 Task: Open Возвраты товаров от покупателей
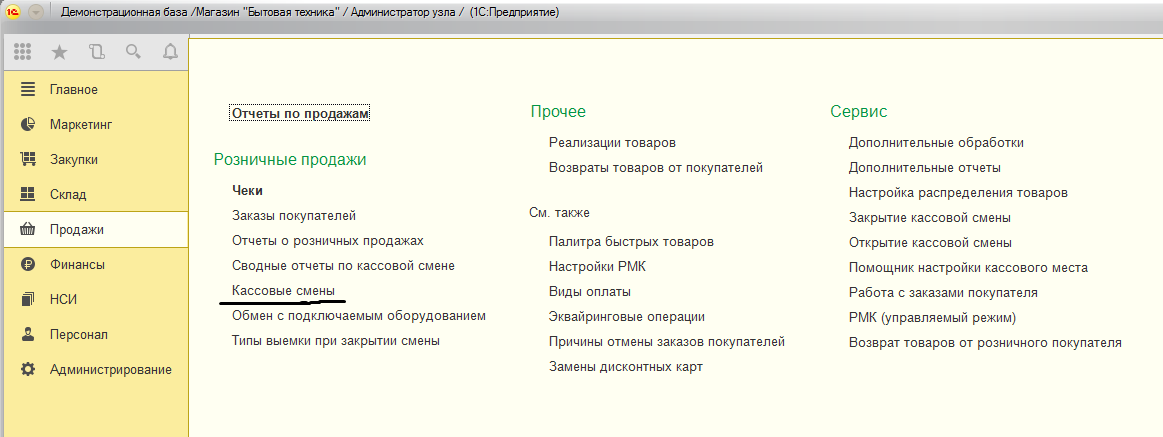656,168
